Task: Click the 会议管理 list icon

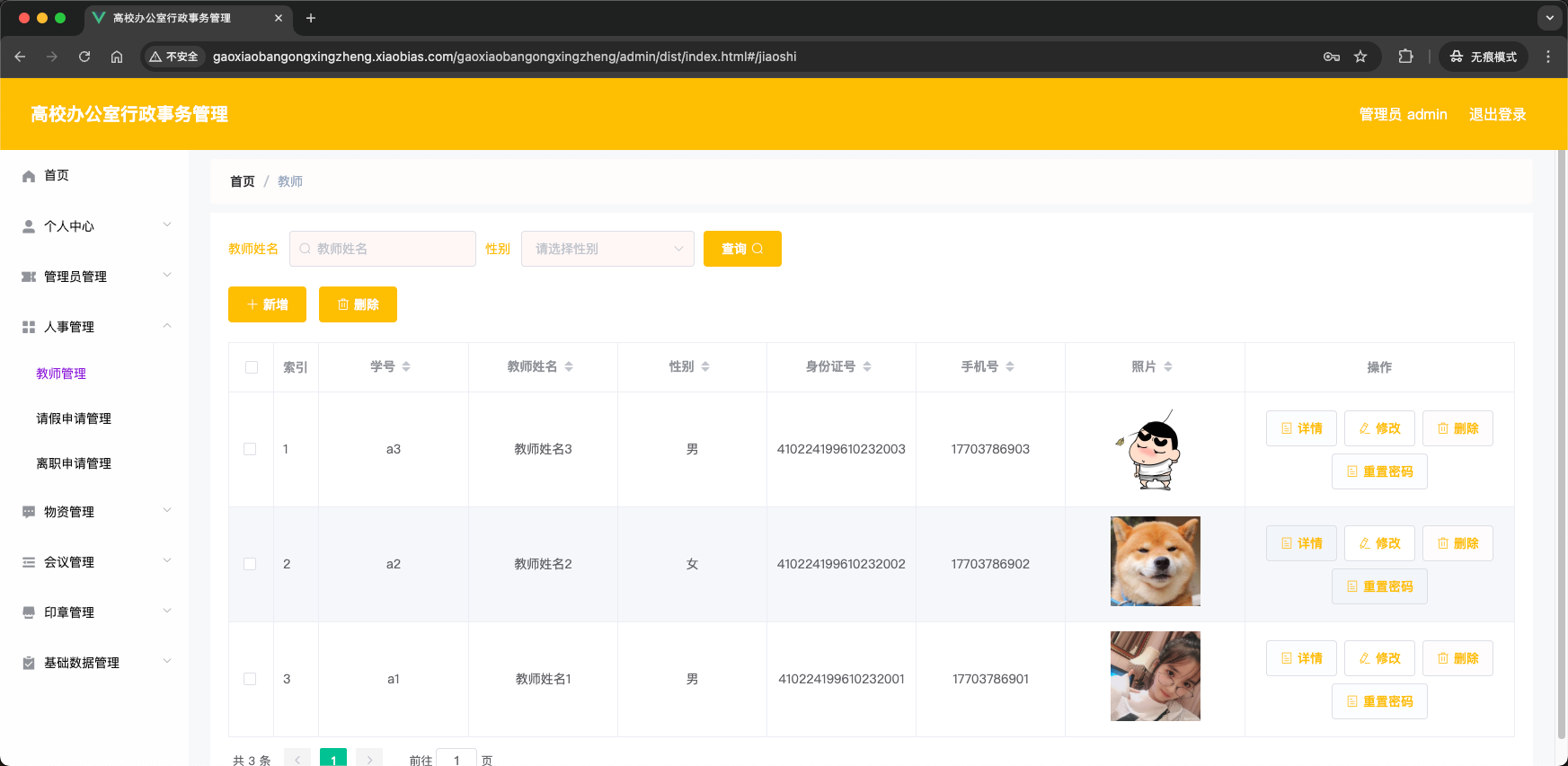Action: click(29, 562)
